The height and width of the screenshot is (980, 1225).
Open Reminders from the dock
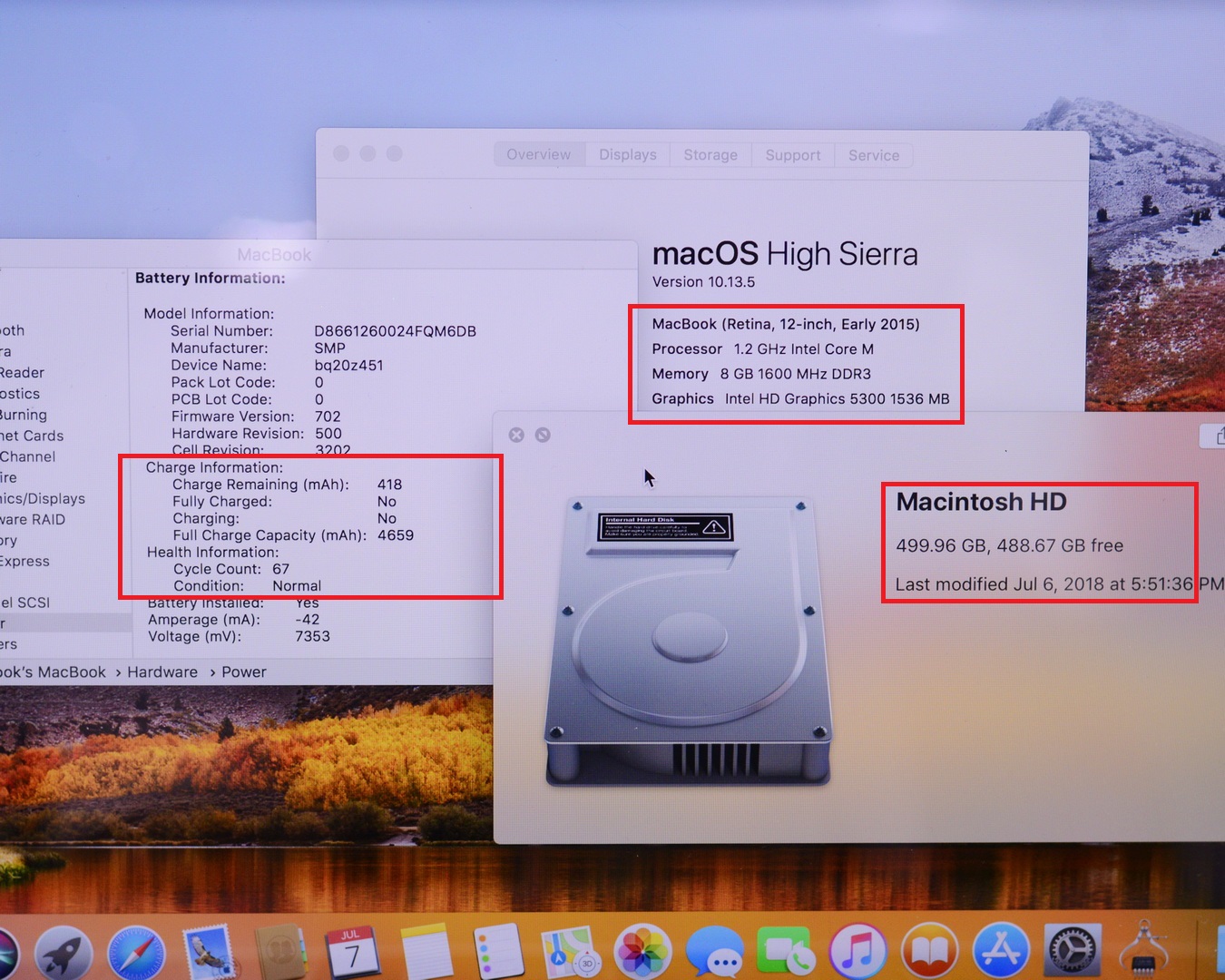[x=497, y=953]
